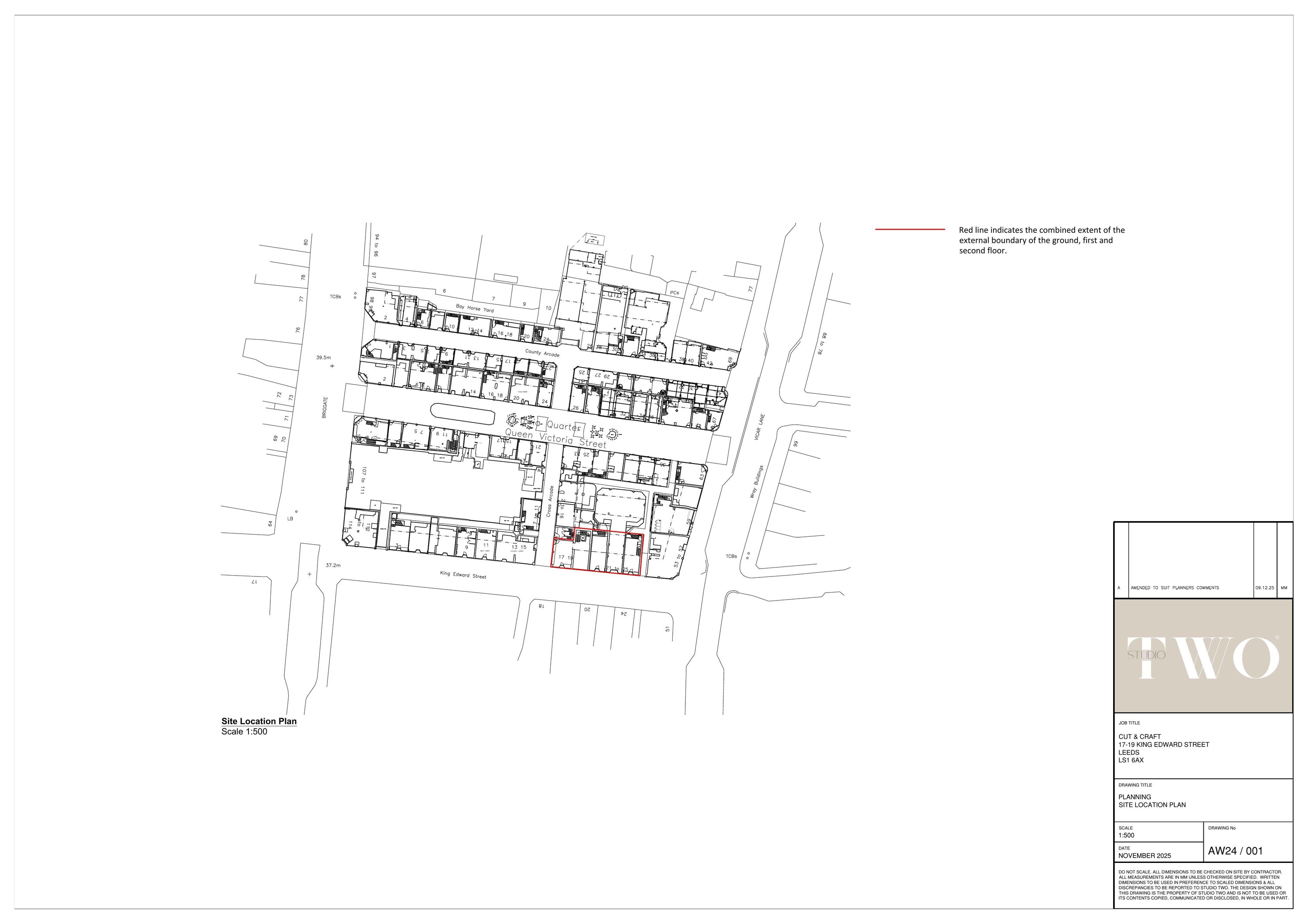Click the 'King Edward Street' label
This screenshot has width=1308, height=924.
coord(463,575)
